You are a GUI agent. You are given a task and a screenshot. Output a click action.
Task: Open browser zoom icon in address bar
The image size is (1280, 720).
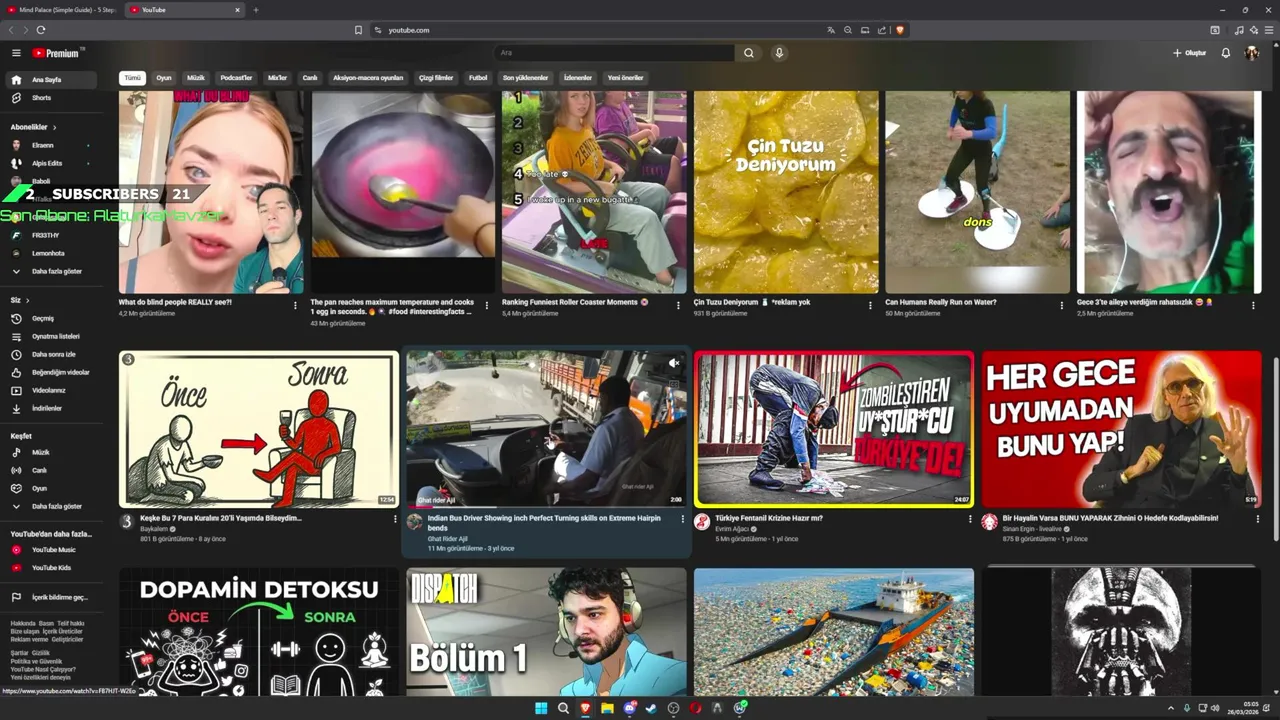click(x=848, y=30)
